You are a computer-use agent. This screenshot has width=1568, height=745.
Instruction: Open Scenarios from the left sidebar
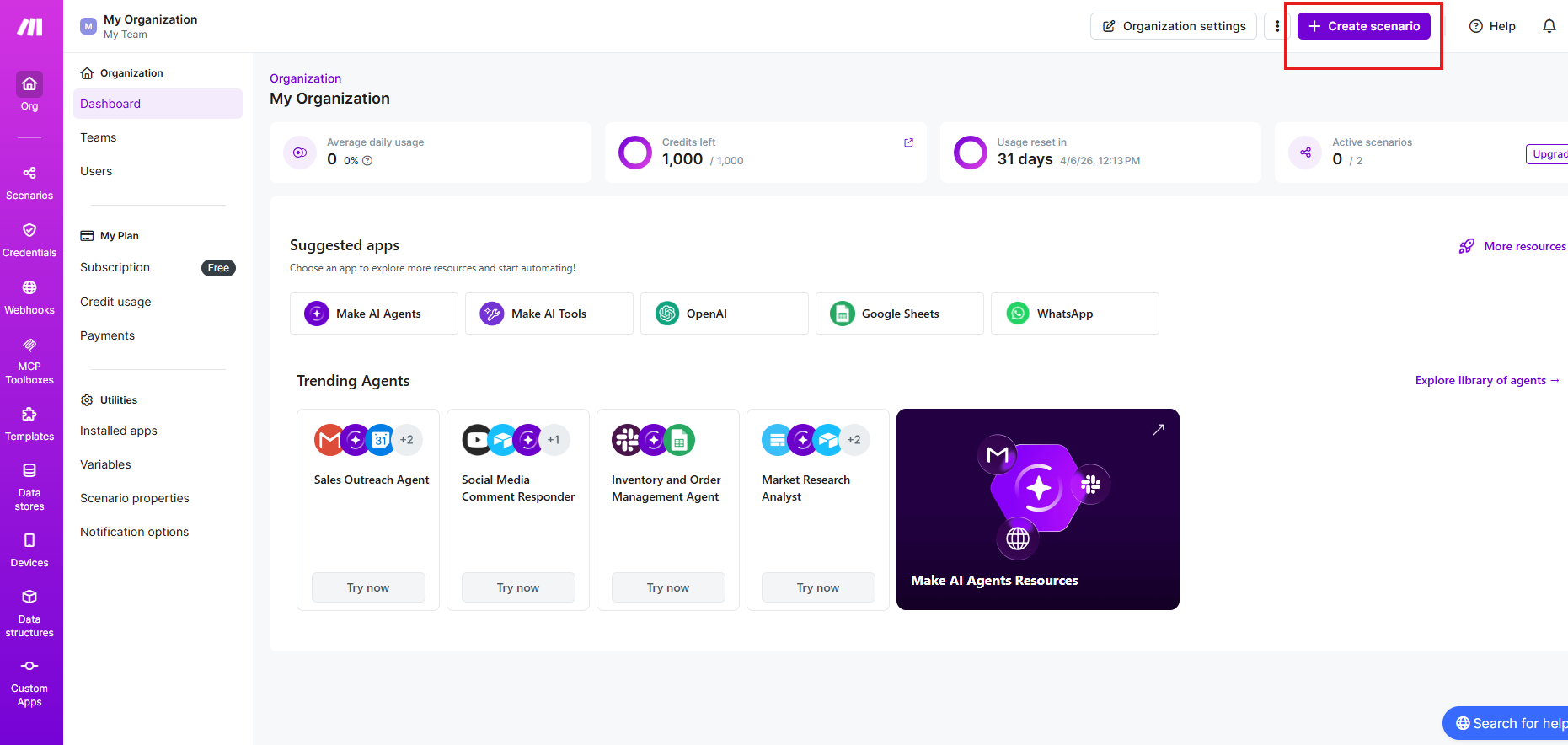pos(29,182)
